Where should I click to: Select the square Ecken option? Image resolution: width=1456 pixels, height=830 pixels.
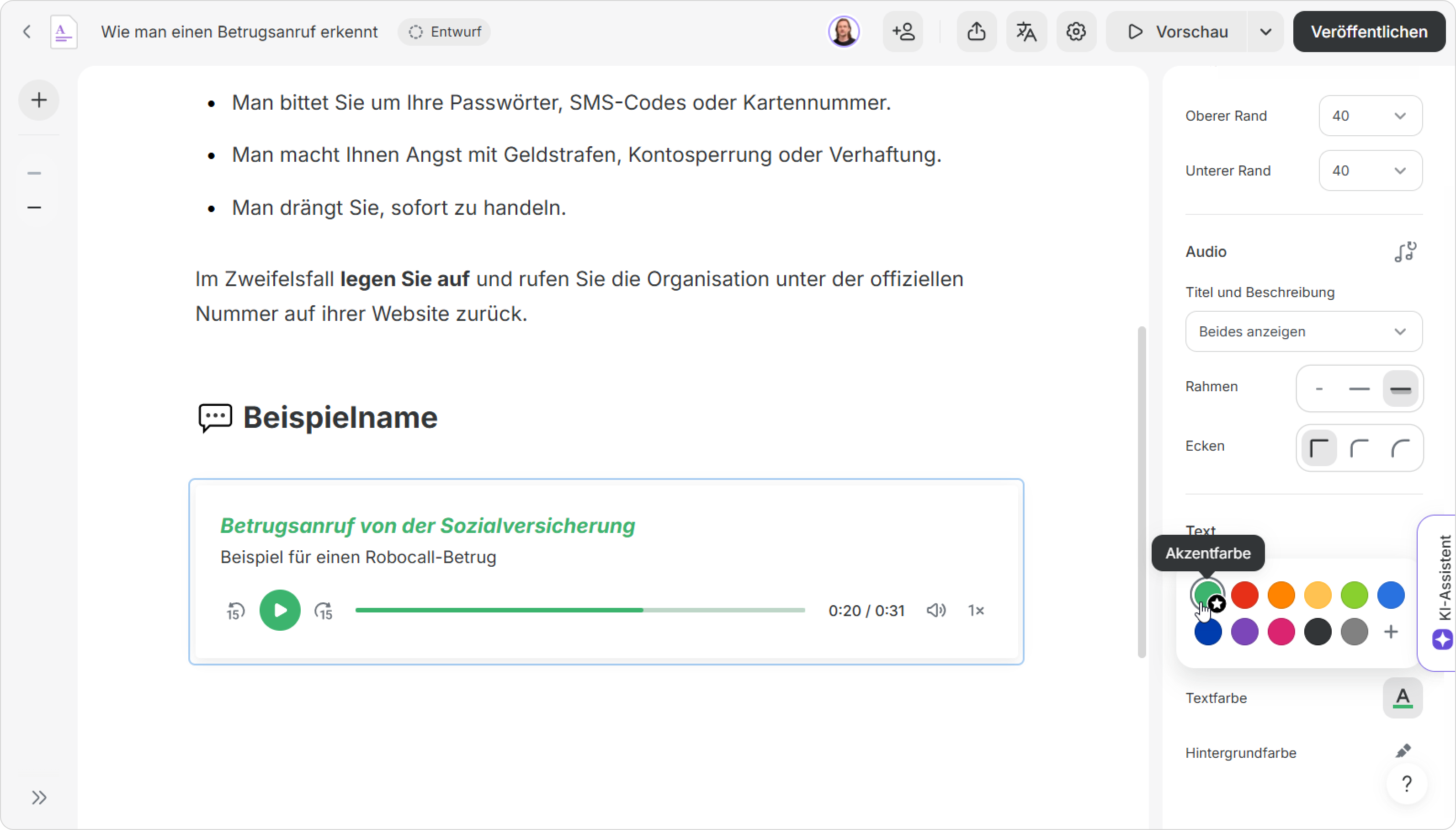[x=1319, y=448]
